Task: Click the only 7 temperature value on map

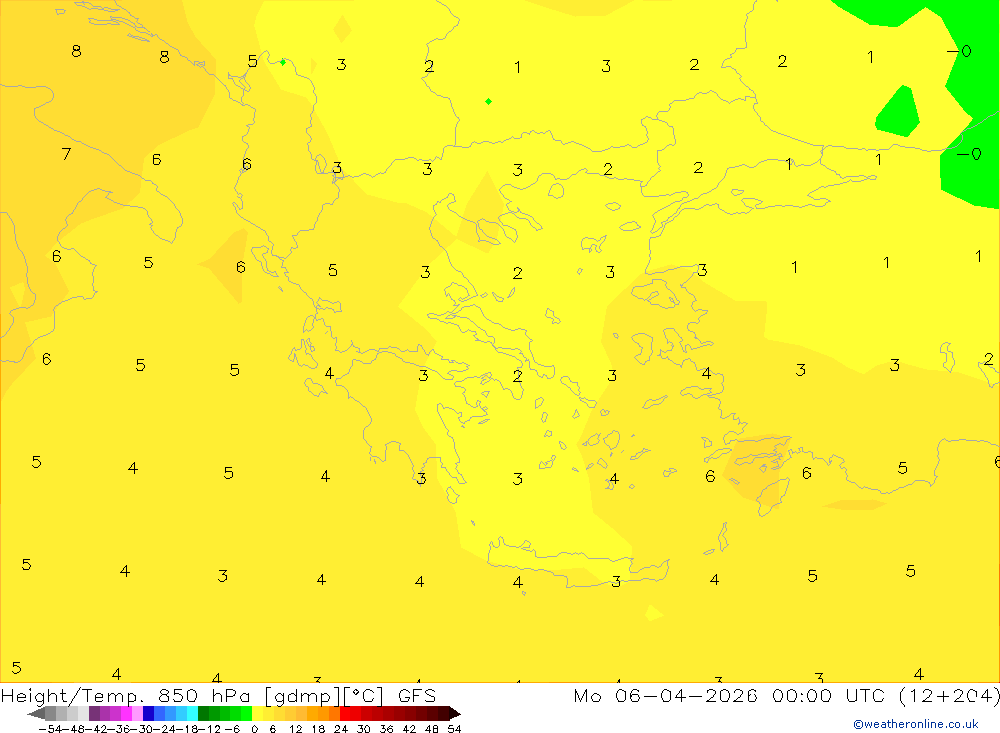Action: tap(66, 154)
